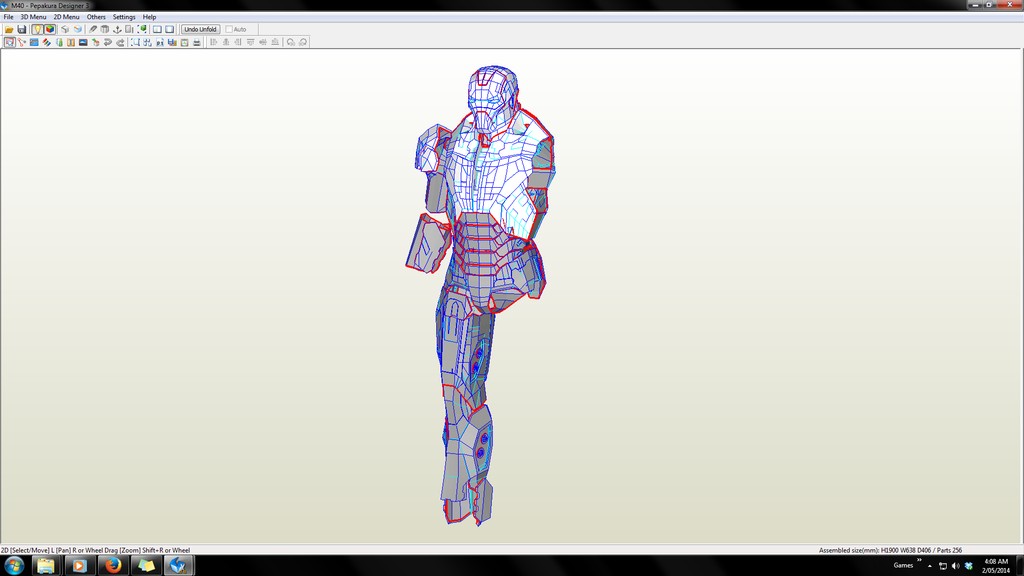Click the align left icon

214,42
